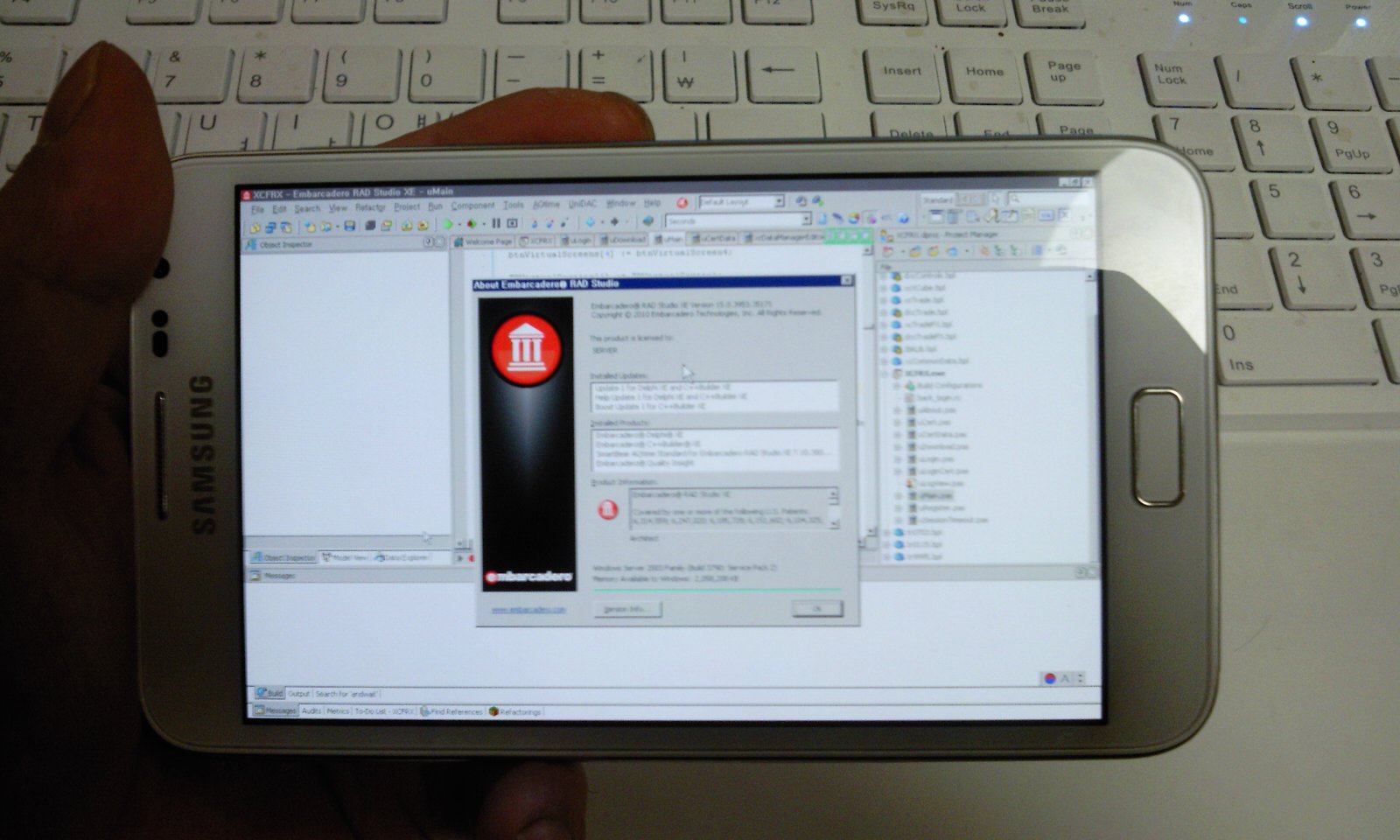Click the Save desktop layout icon
Viewport: 1400px width, 840px height.
[801, 201]
